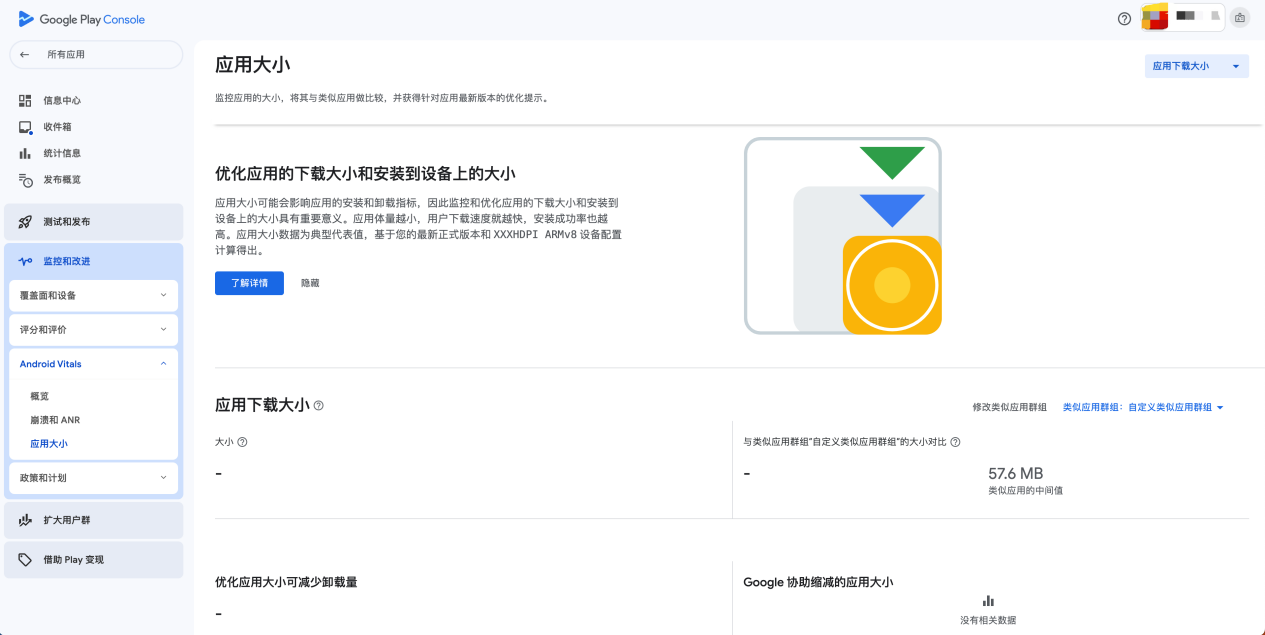Open the 信息中心 section icon
The image size is (1265, 635).
pyautogui.click(x=23, y=100)
